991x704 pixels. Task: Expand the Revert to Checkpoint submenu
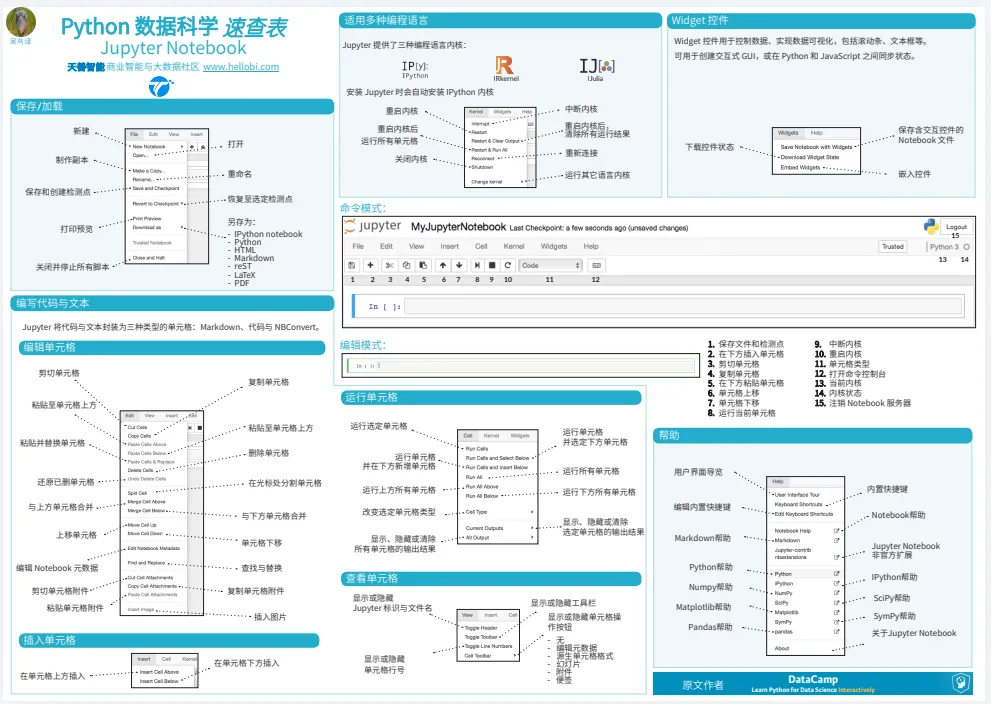pyautogui.click(x=183, y=203)
